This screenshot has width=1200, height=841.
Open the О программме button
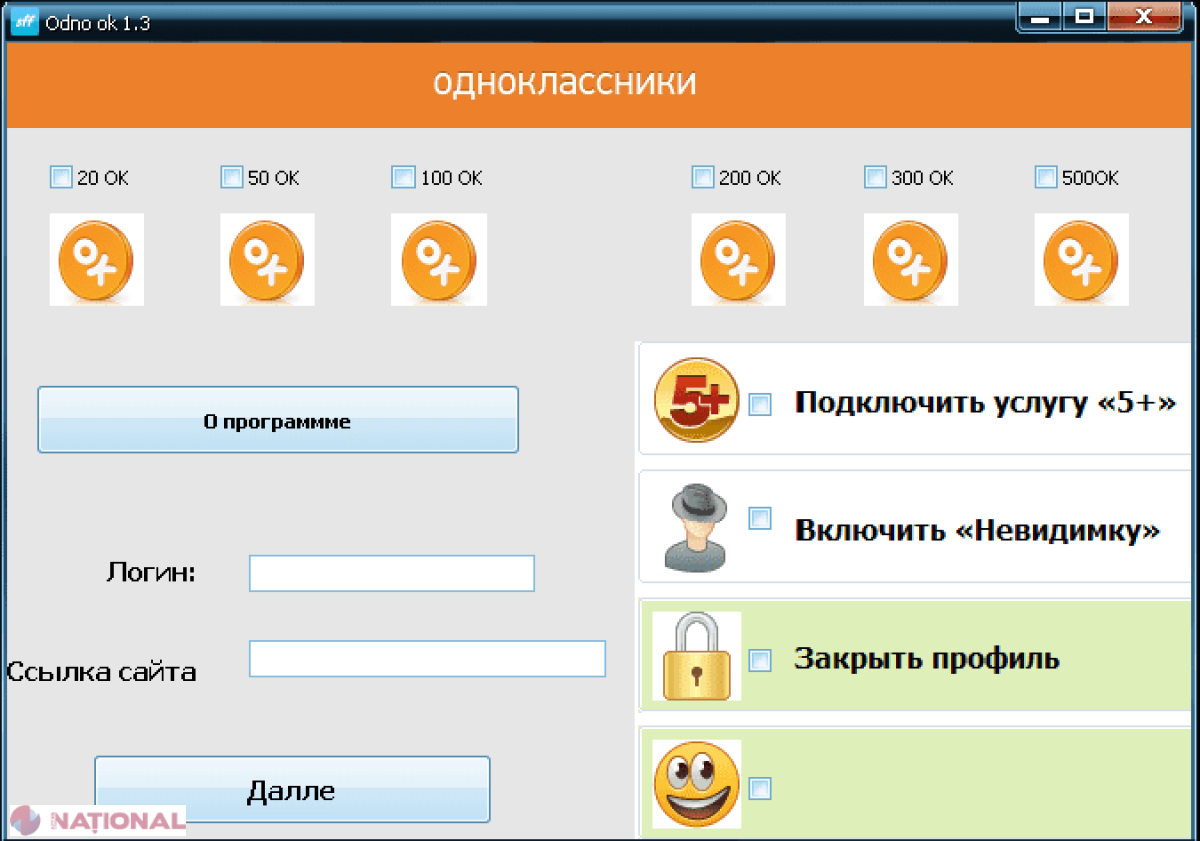coord(278,420)
